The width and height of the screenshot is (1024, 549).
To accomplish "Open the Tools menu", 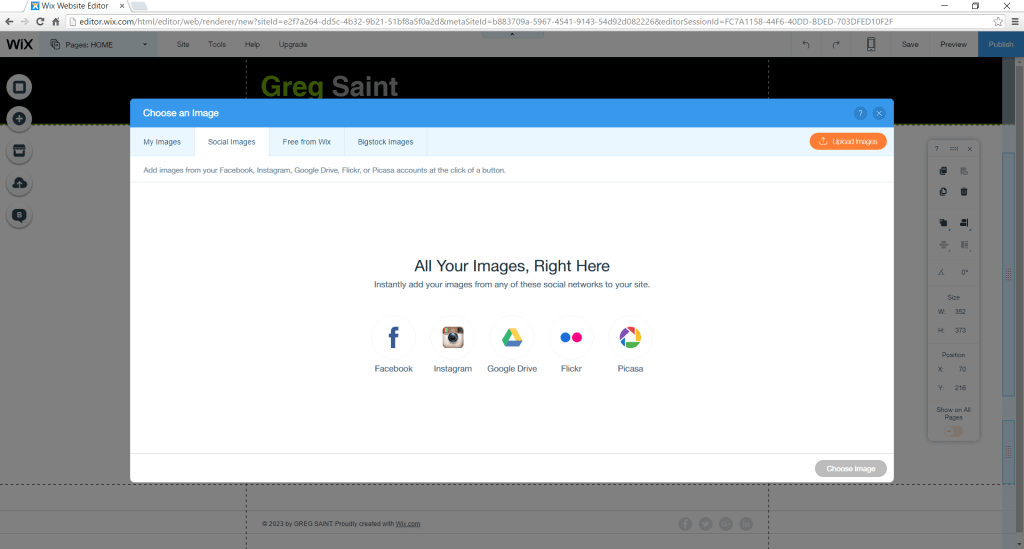I will (x=217, y=44).
